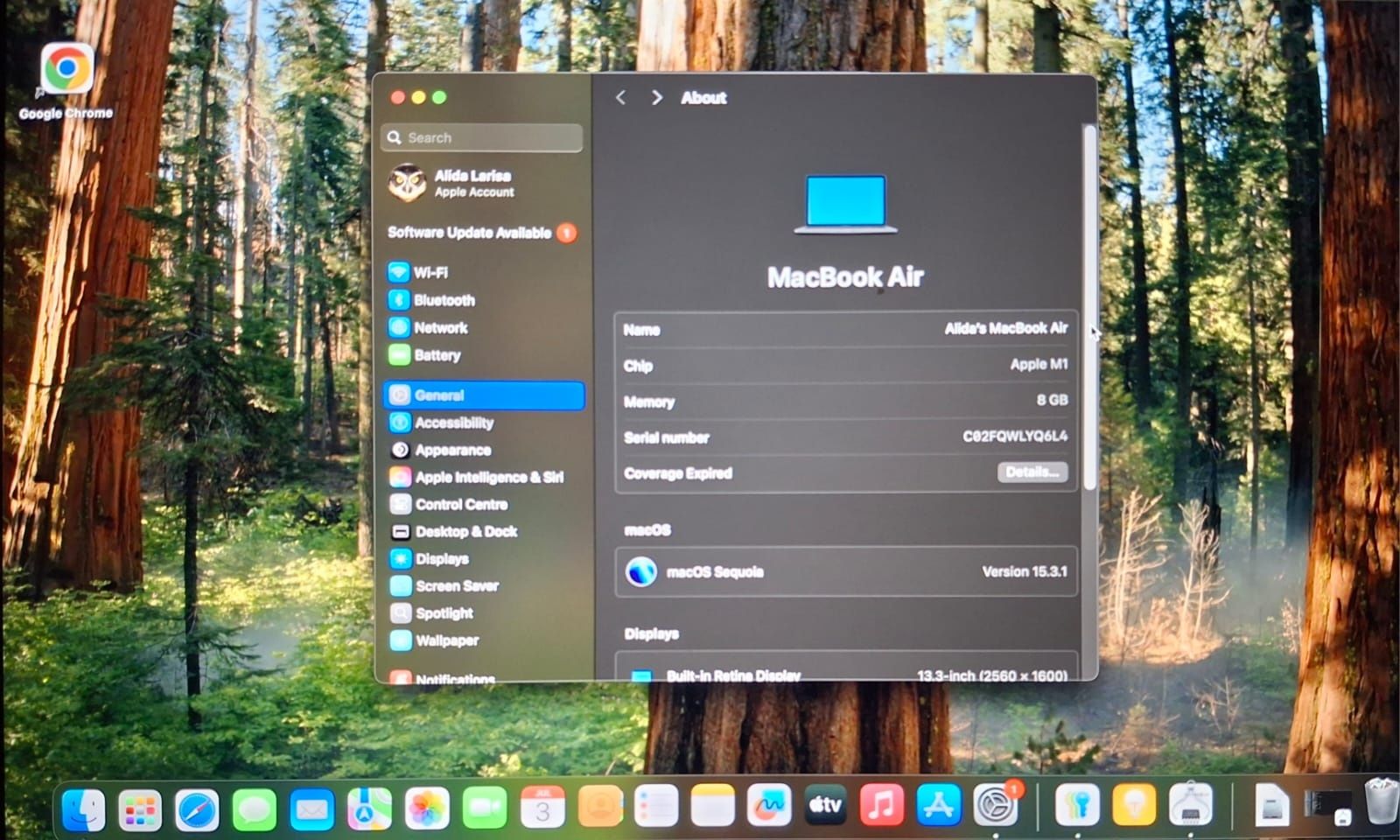Click "macOS Sequoia" label
This screenshot has height=840, width=1400.
click(x=715, y=572)
